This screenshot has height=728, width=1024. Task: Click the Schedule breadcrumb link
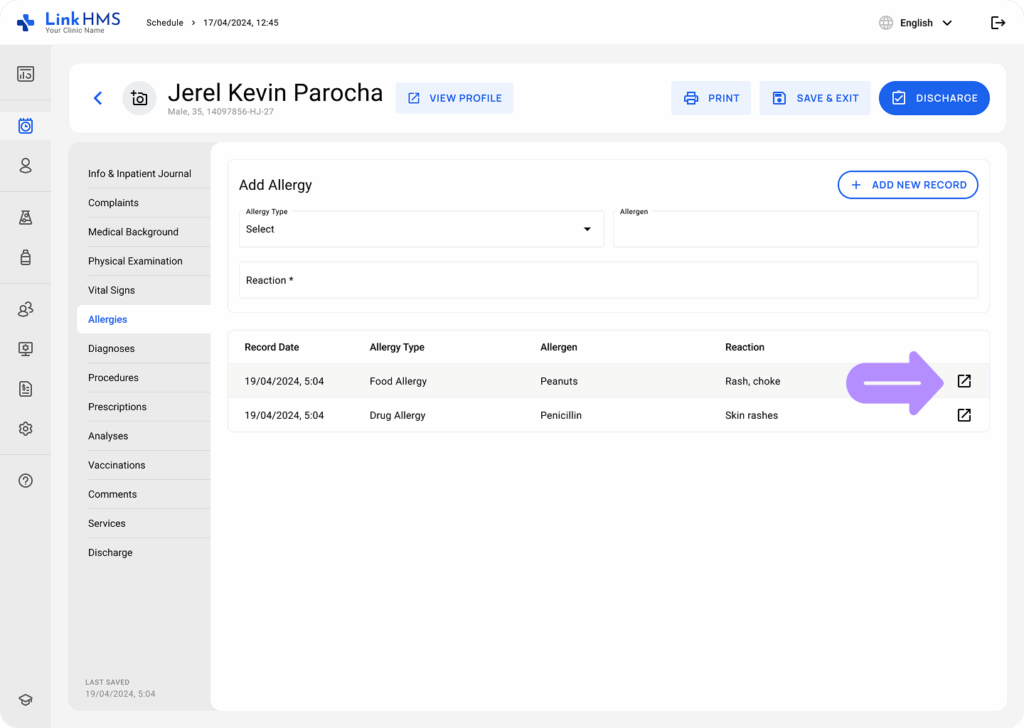pyautogui.click(x=165, y=23)
